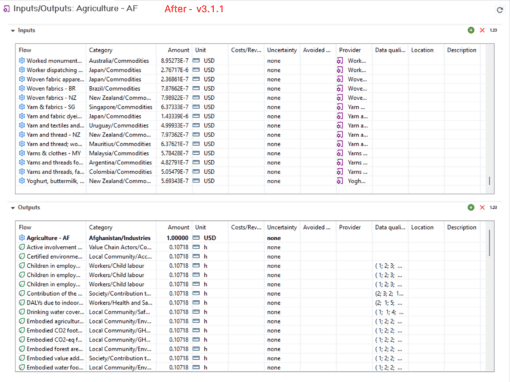510x382 pixels.
Task: Open provider icon for Yarn & fabrics - SG row
Action: point(340,107)
